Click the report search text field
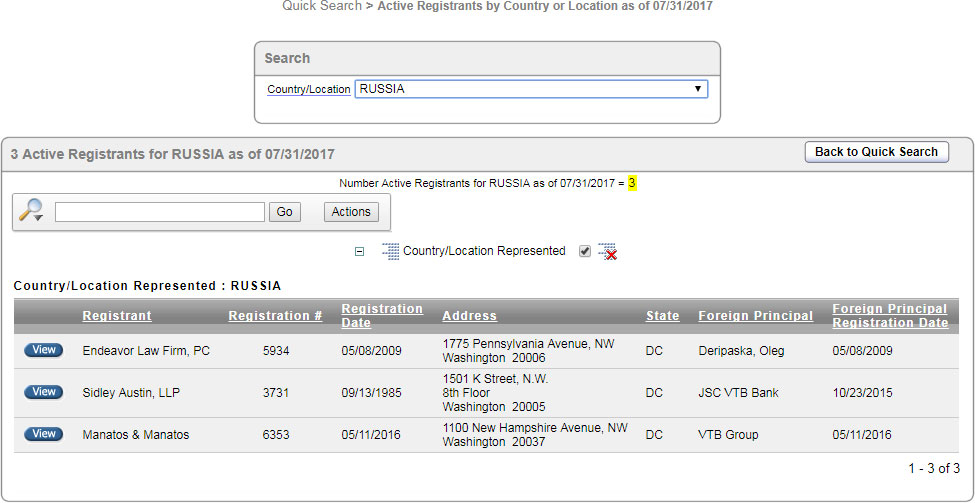The height and width of the screenshot is (503, 975). (160, 212)
